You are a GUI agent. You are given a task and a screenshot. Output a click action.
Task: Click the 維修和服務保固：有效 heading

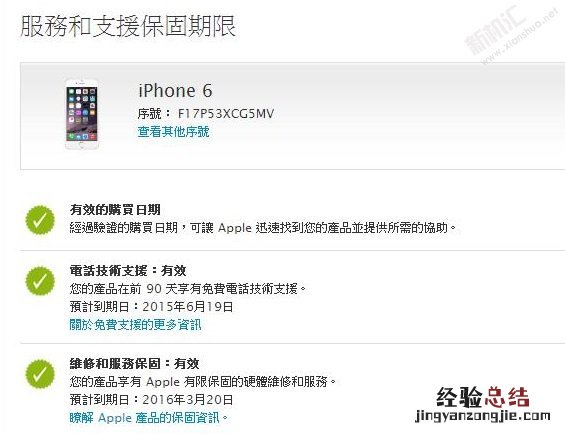[x=134, y=364]
